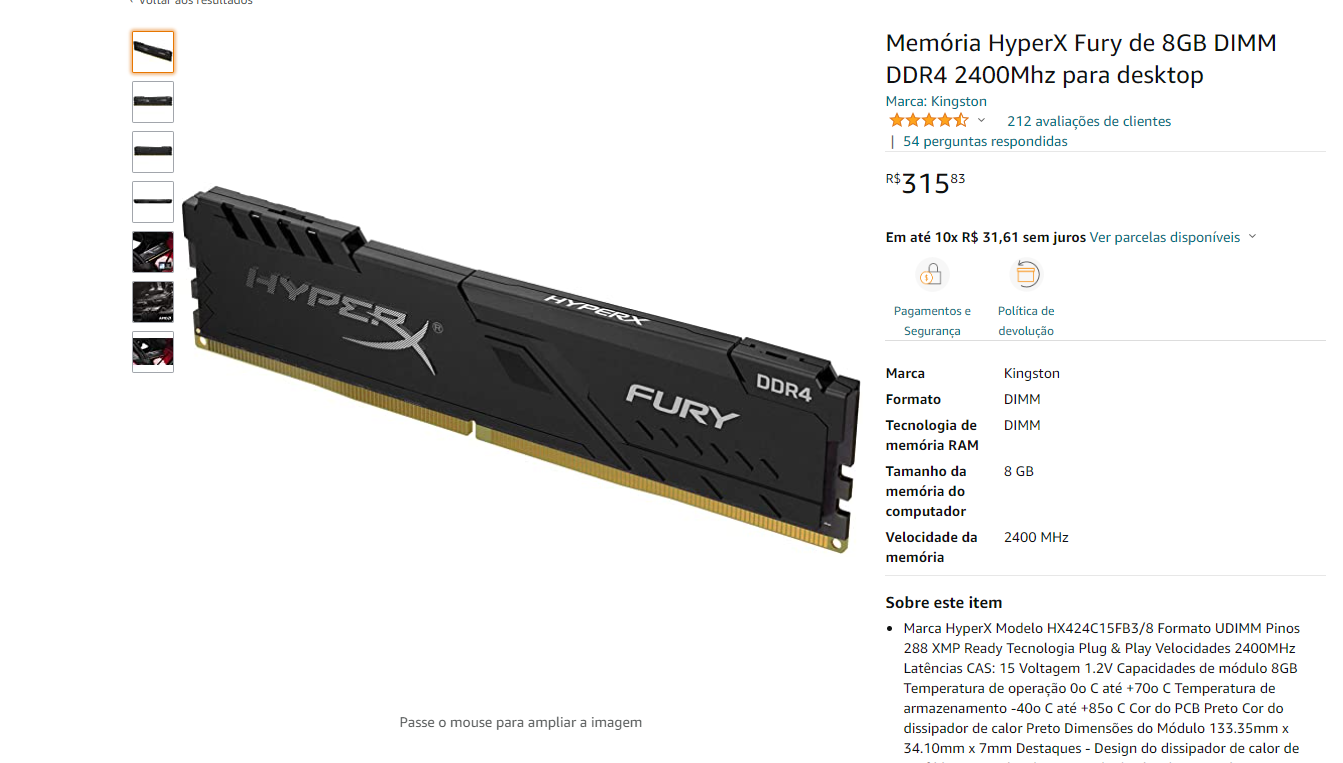Viewport: 1343px width, 763px height.
Task: Select the first product thumbnail
Action: 153,52
